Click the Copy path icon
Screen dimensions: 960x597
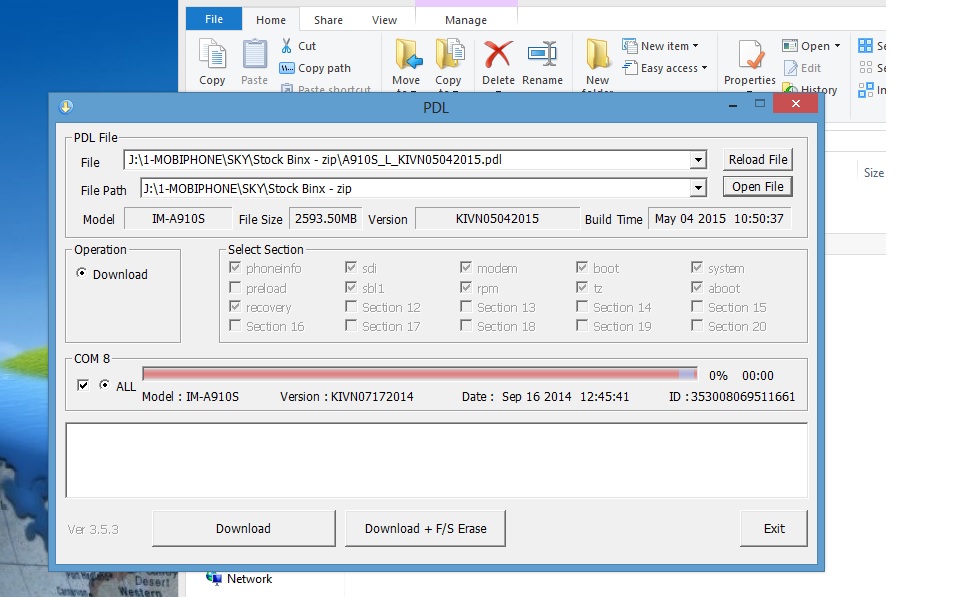click(287, 68)
